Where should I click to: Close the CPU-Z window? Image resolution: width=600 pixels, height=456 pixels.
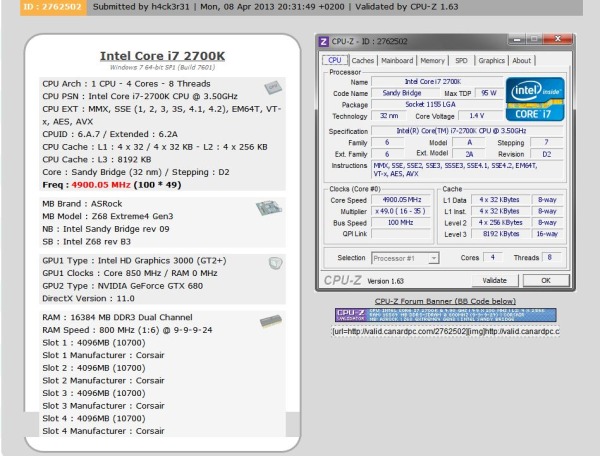558,39
